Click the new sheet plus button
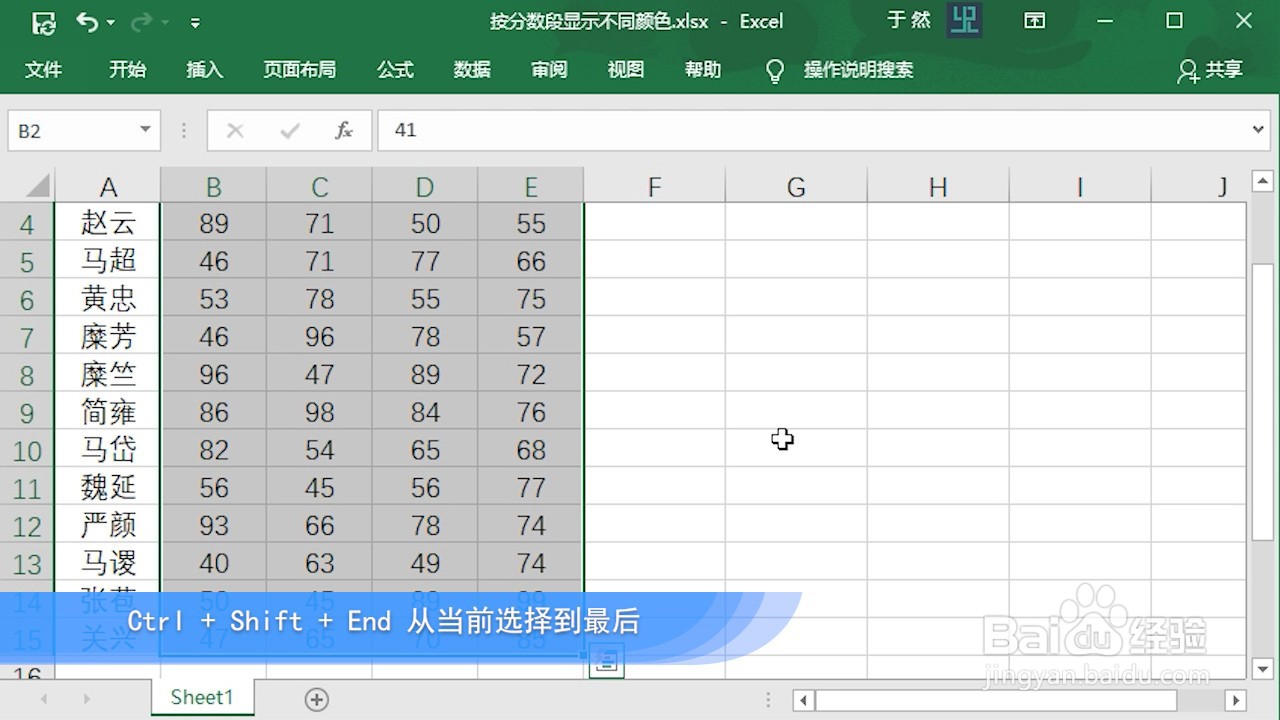 315,700
